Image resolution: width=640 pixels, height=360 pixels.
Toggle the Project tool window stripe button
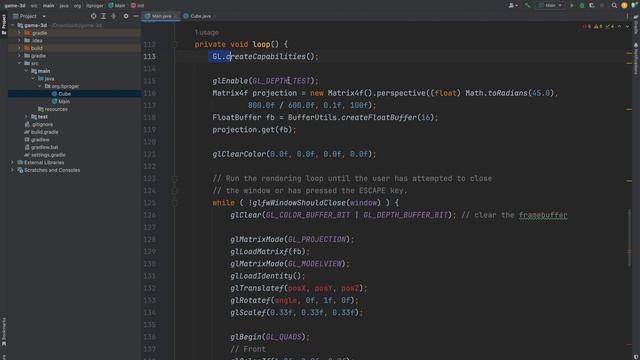click(4, 24)
